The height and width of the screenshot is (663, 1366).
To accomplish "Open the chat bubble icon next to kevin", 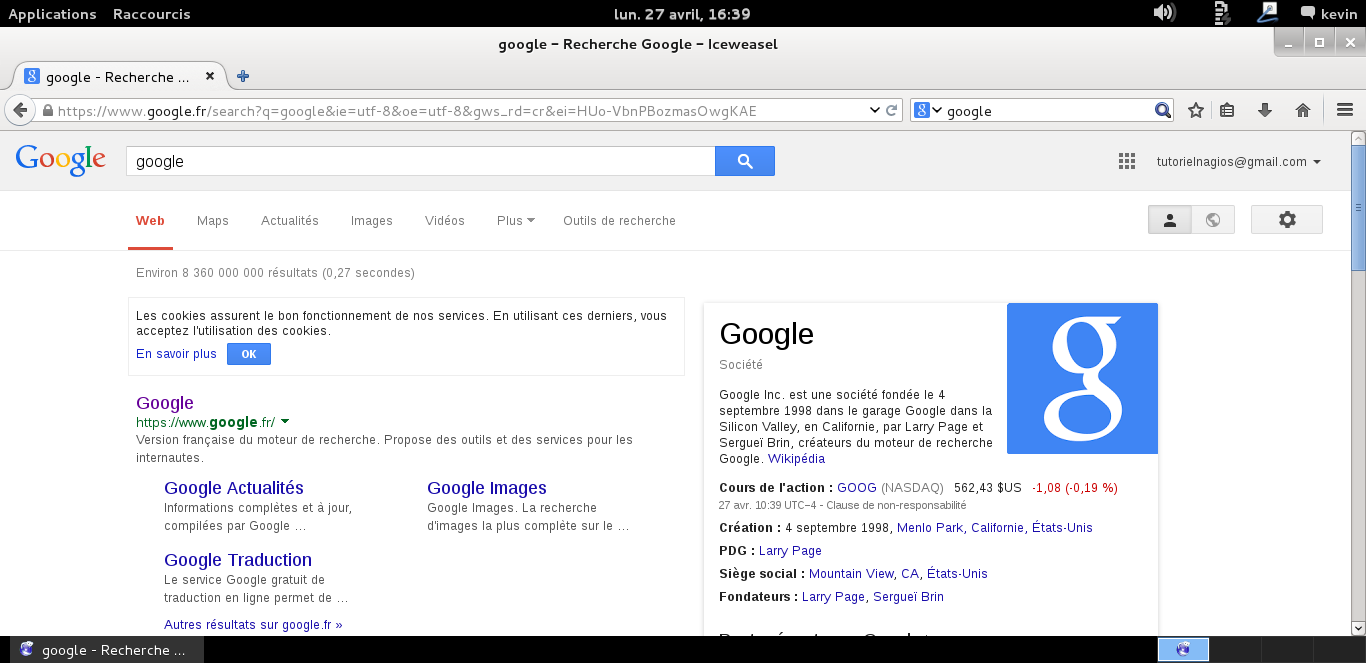I will (x=1307, y=13).
